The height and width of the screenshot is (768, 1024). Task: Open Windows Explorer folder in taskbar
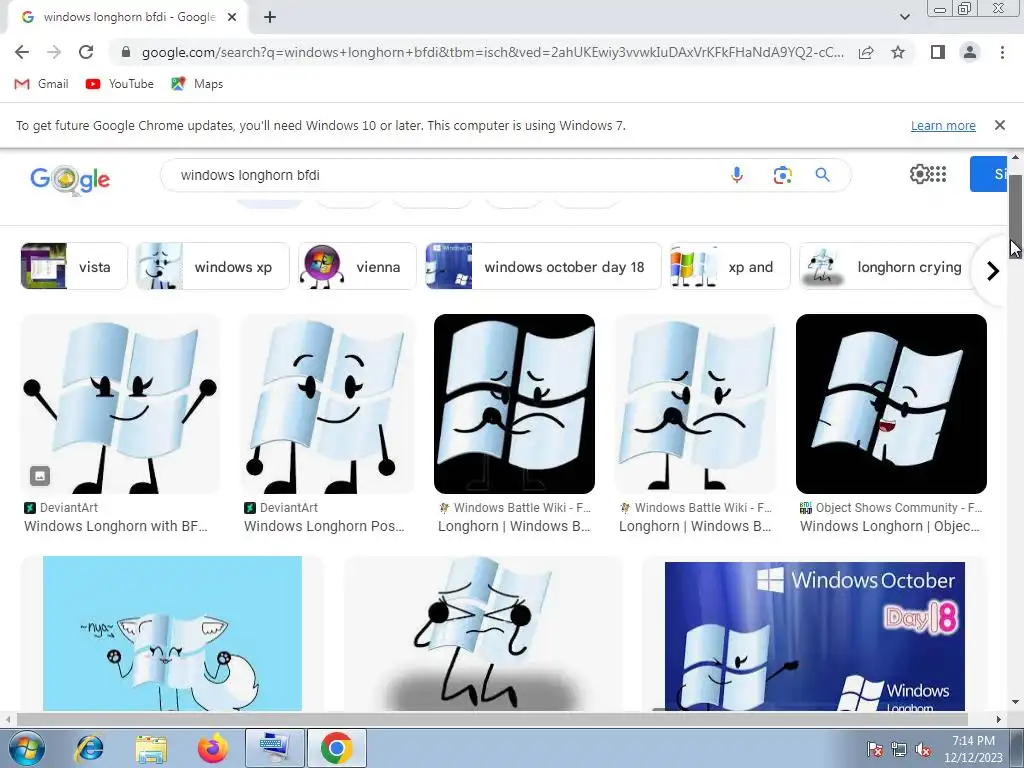pyautogui.click(x=151, y=748)
